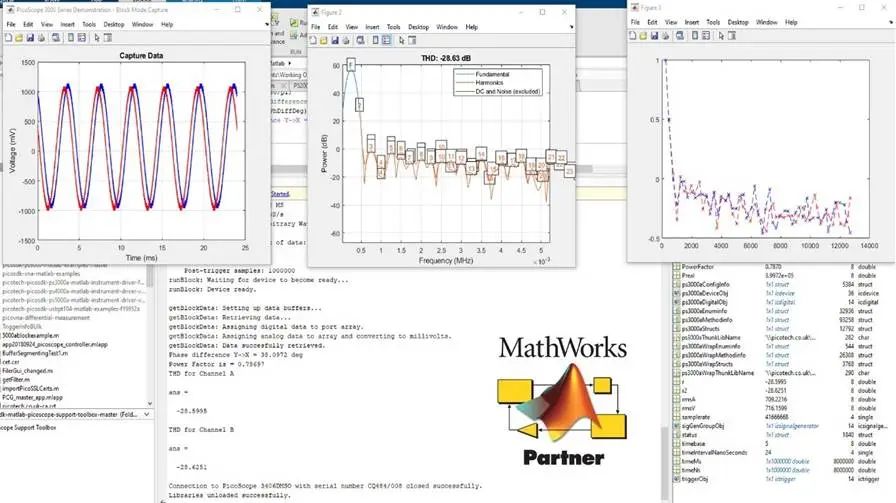Image resolution: width=896 pixels, height=503 pixels.
Task: Select ps3000aConfigInfo variable in workspace
Action: pos(705,284)
